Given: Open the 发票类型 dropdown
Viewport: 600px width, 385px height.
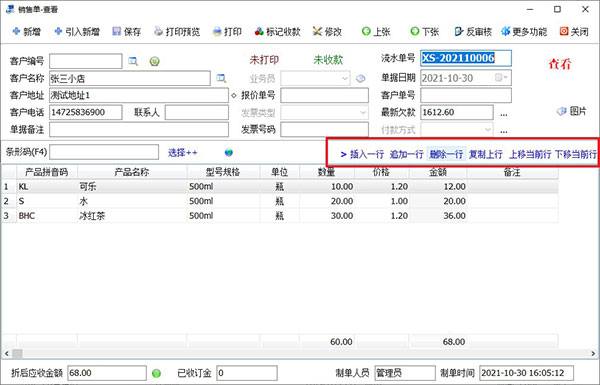Looking at the screenshot, I should coord(363,113).
